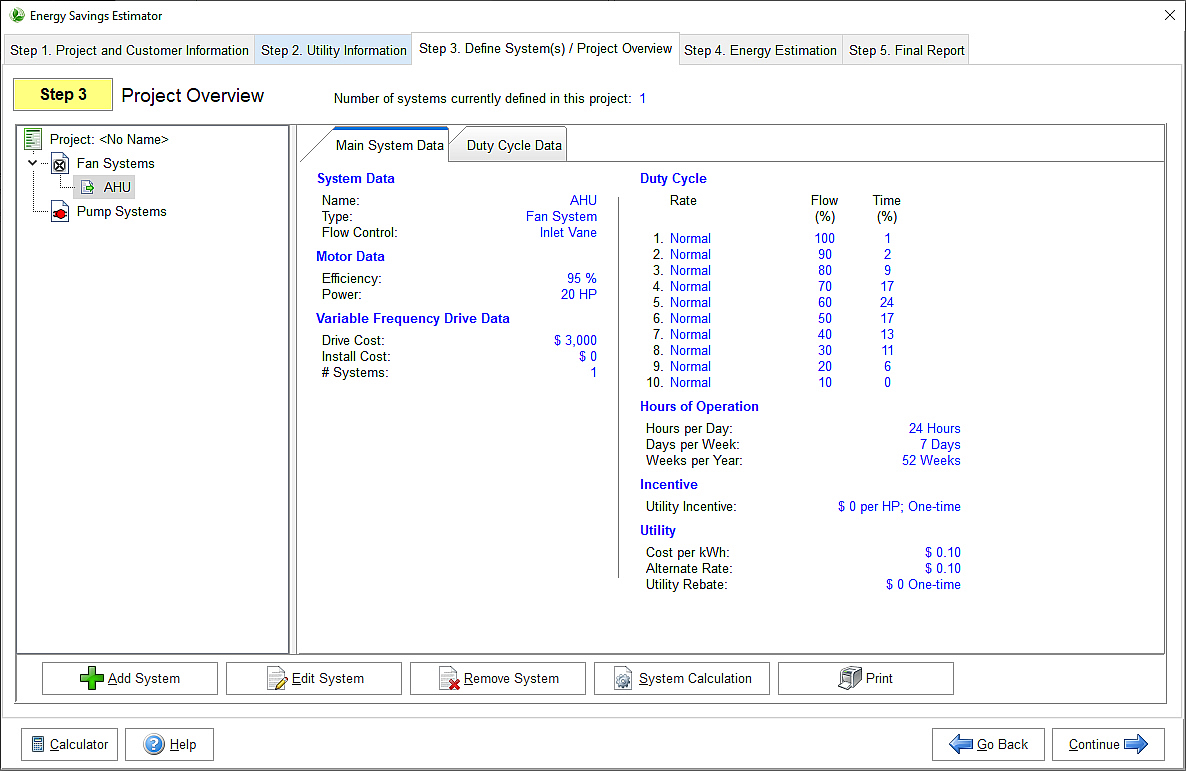Click the green plus Add System icon
1186x771 pixels.
(x=92, y=679)
